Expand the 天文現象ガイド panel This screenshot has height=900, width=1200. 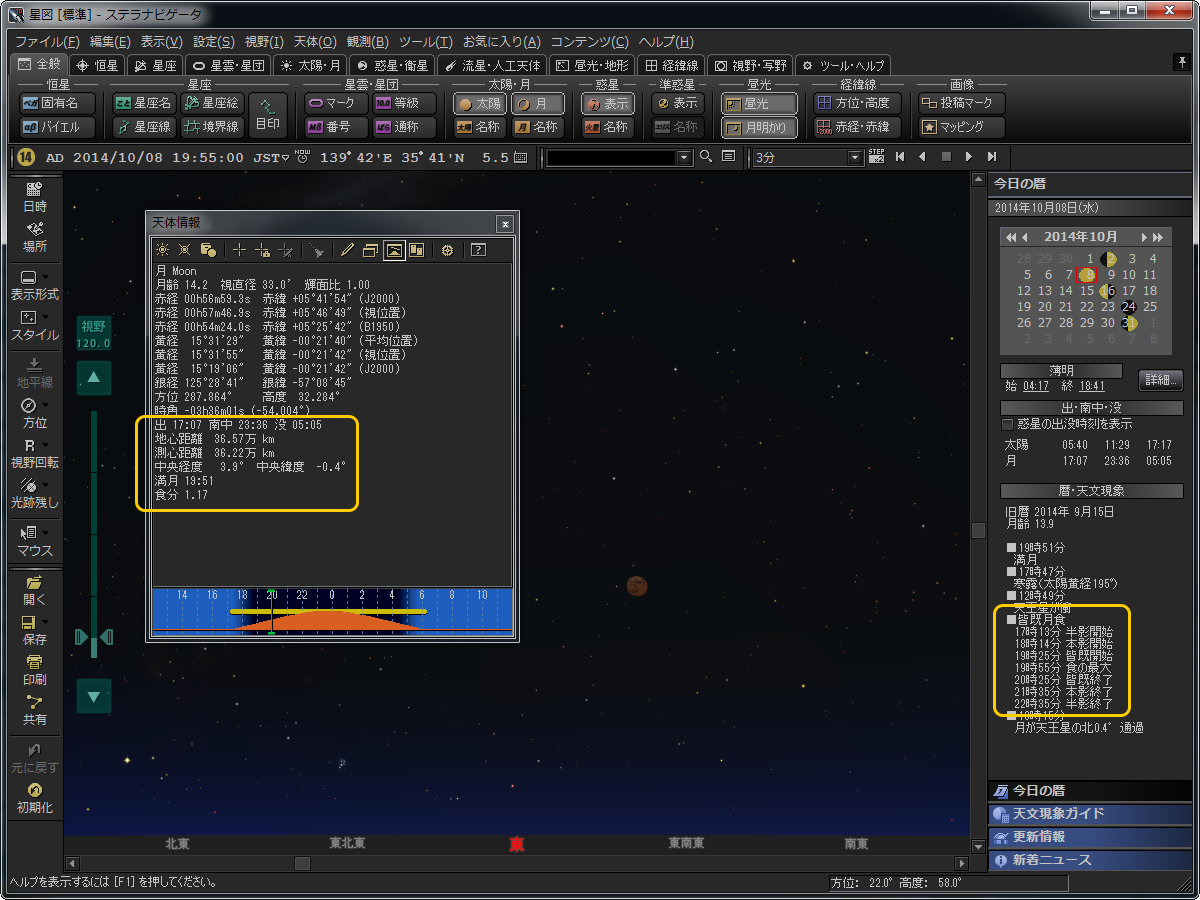tap(1058, 813)
